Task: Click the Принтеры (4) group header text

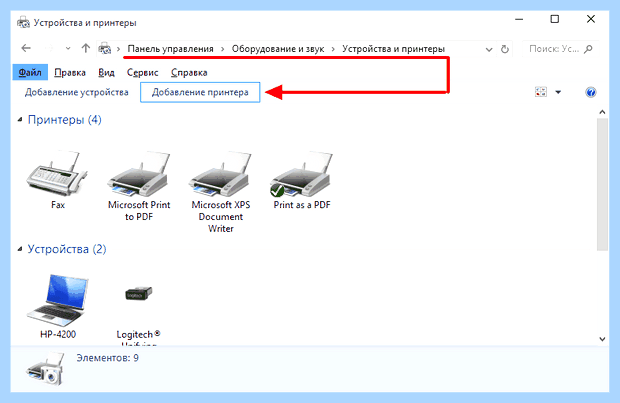Action: [x=64, y=119]
